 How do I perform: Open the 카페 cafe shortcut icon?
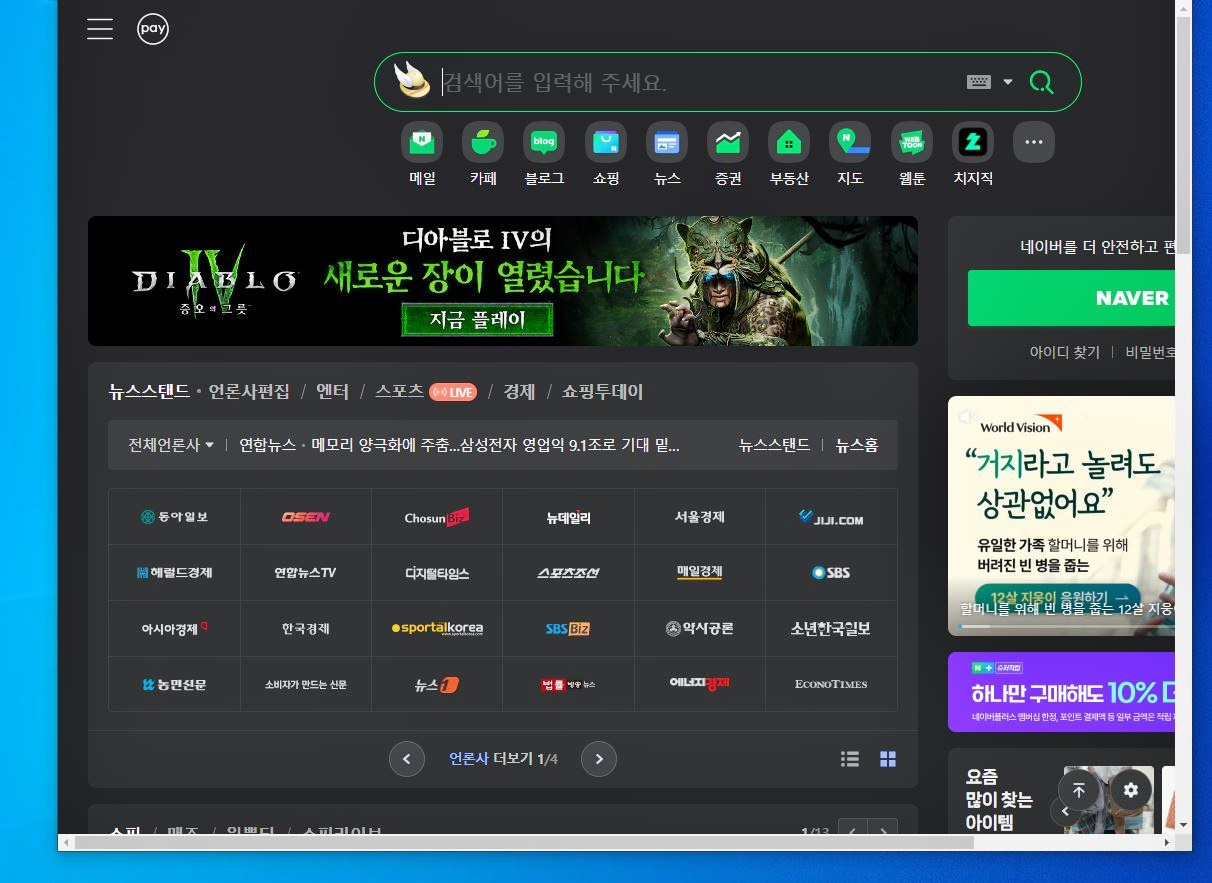coord(483,143)
